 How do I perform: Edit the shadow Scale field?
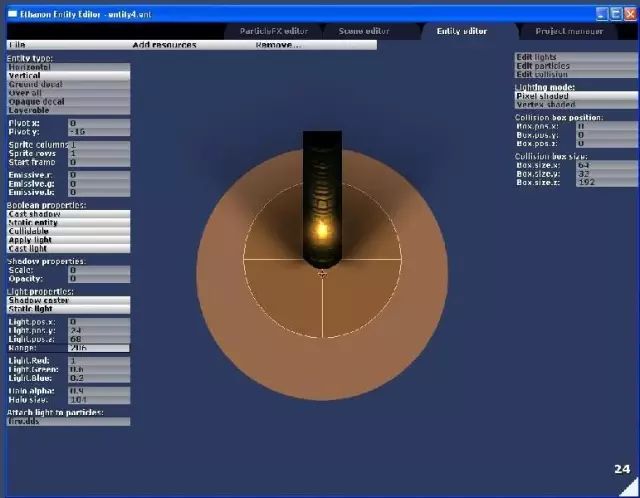coord(99,270)
